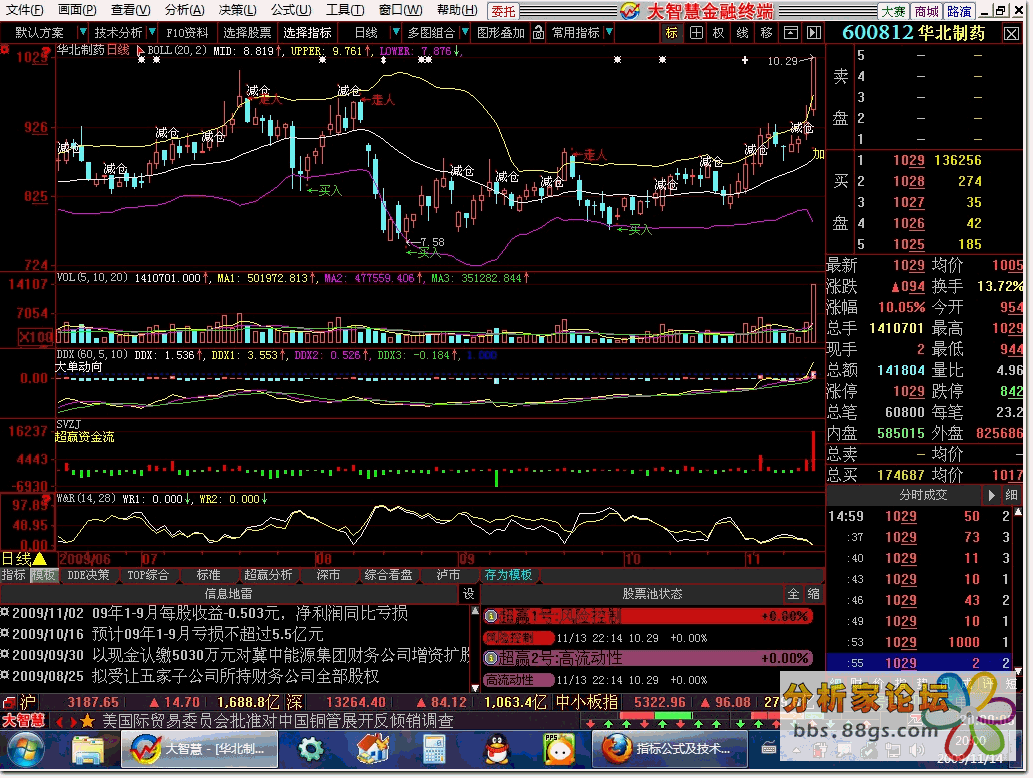Click the 图形叠加 toolbar button
The image size is (1033, 778).
pos(501,33)
